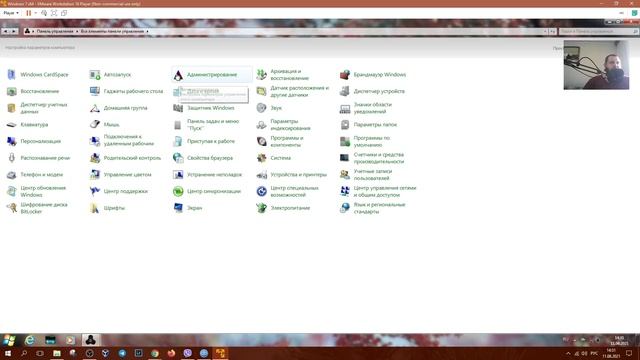Open the host Windows 10 Start button
Image resolution: width=640 pixels, height=360 pixels.
coord(8,353)
